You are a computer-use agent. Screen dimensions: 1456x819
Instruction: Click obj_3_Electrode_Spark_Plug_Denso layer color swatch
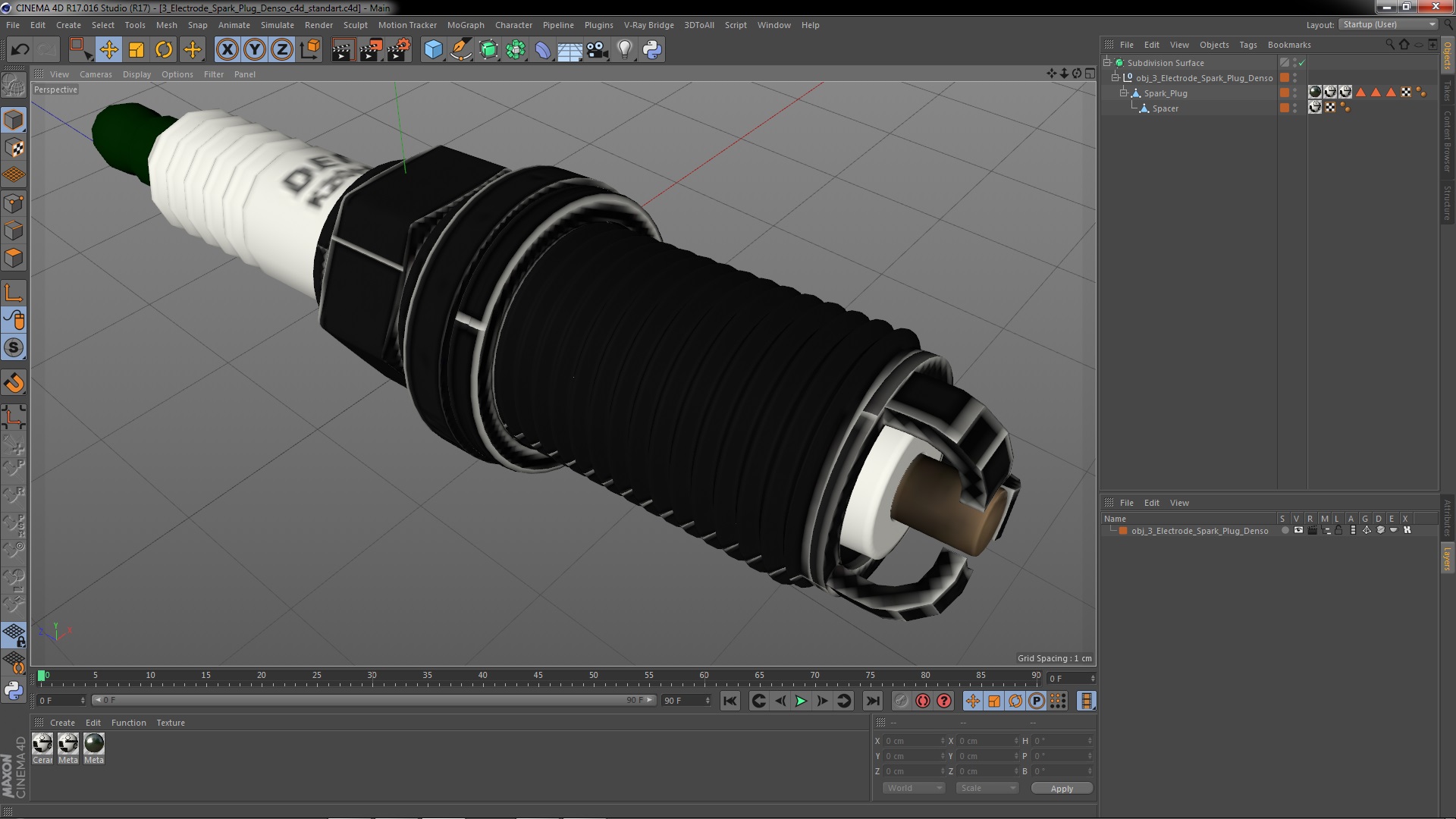(1123, 530)
